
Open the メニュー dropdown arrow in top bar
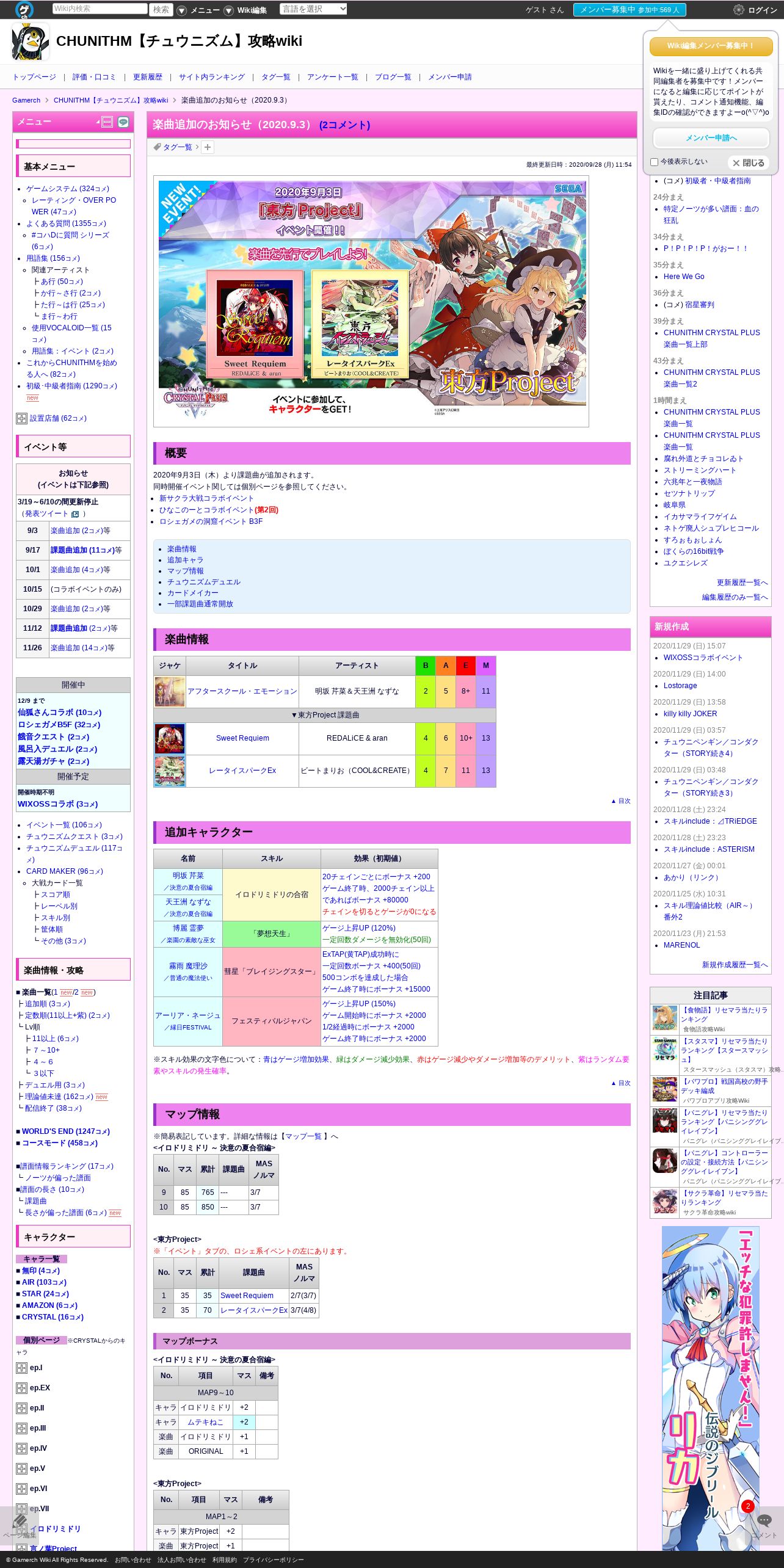click(x=181, y=10)
